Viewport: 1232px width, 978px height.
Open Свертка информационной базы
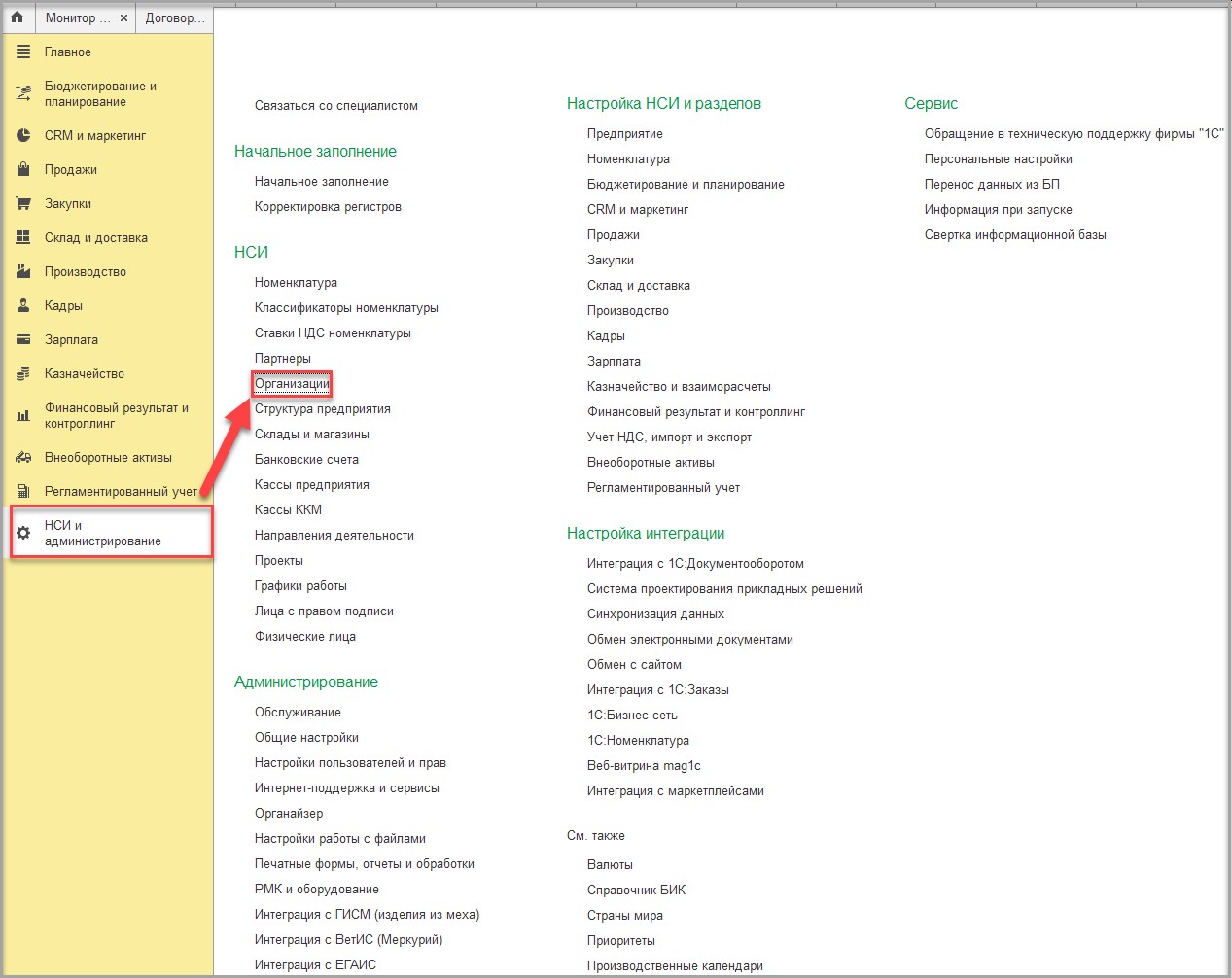[x=1015, y=234]
